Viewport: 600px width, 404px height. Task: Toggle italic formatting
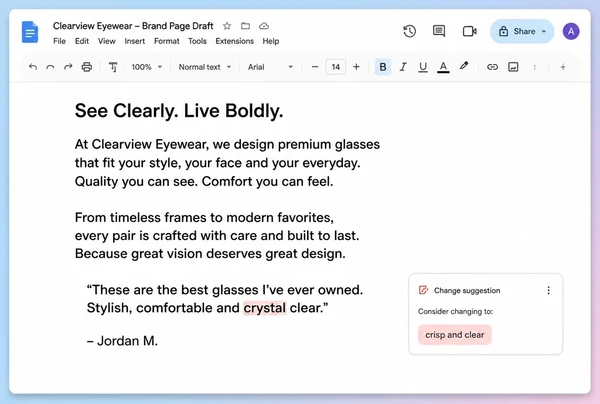pyautogui.click(x=403, y=67)
